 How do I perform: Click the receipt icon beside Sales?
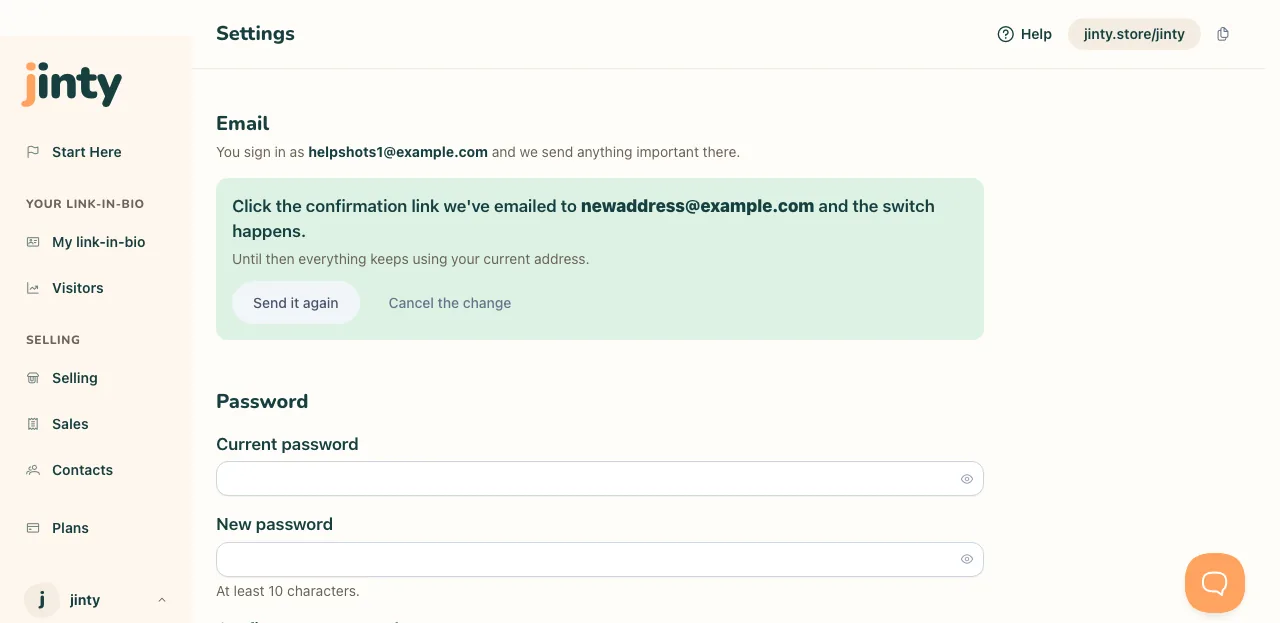click(x=33, y=424)
